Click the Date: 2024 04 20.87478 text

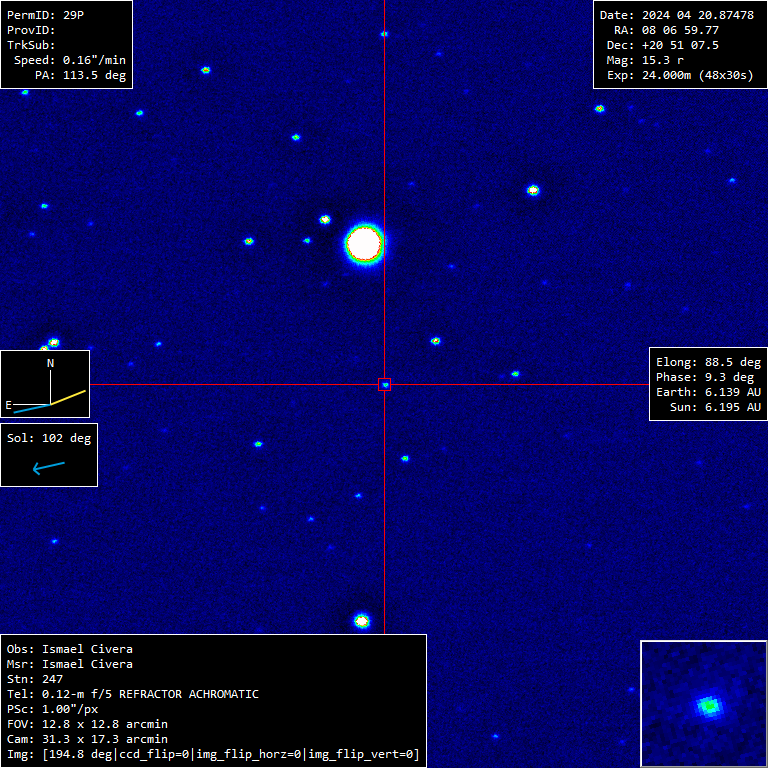(677, 15)
